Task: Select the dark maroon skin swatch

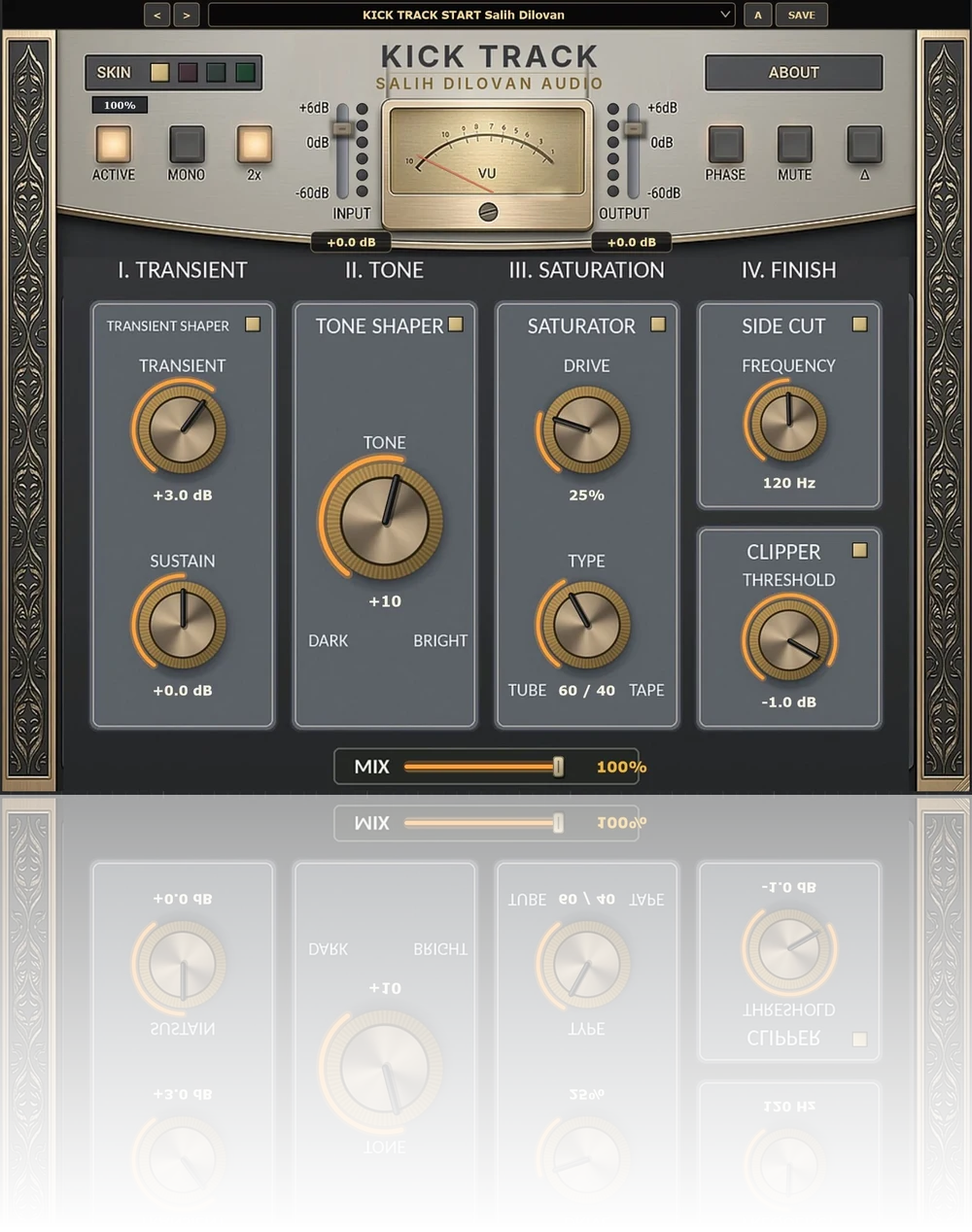Action: (189, 72)
